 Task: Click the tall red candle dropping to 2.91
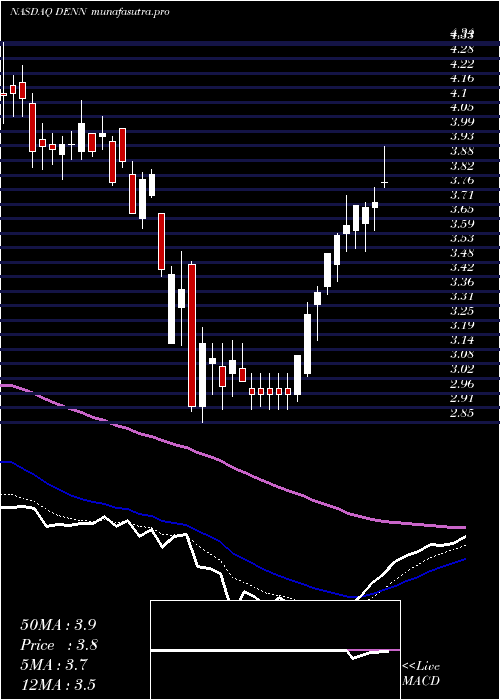pyautogui.click(x=192, y=335)
